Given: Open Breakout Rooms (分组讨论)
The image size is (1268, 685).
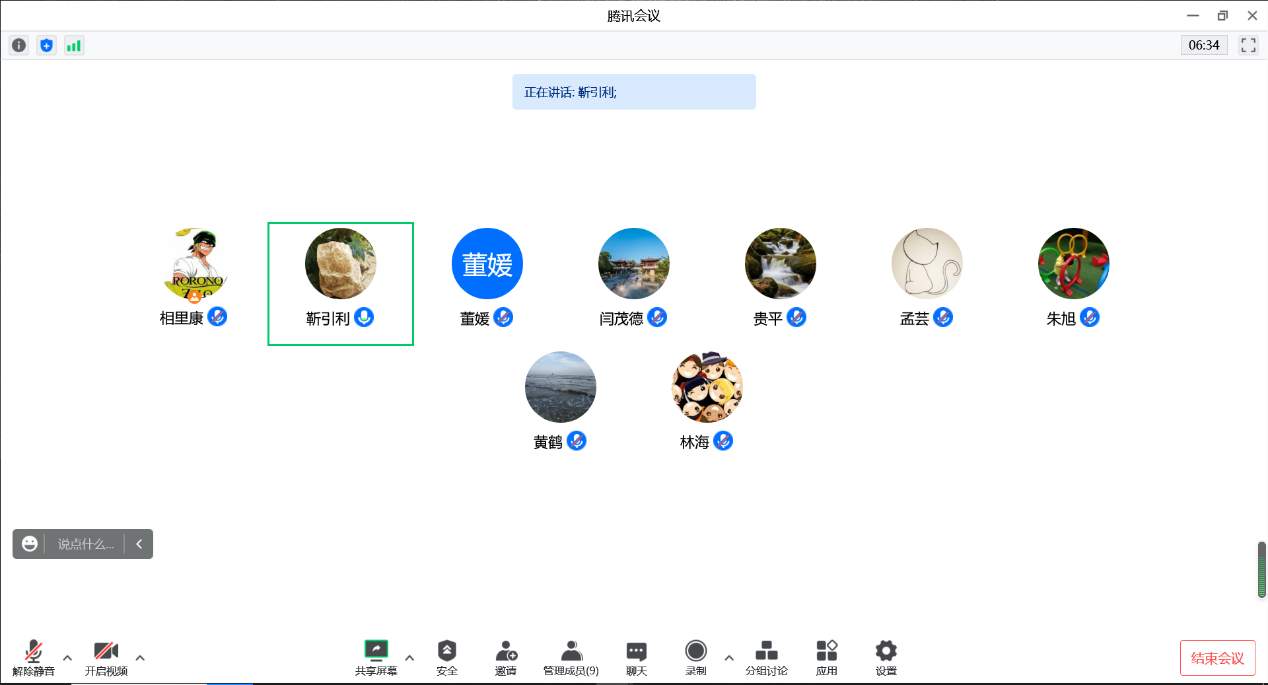Looking at the screenshot, I should coord(766,658).
